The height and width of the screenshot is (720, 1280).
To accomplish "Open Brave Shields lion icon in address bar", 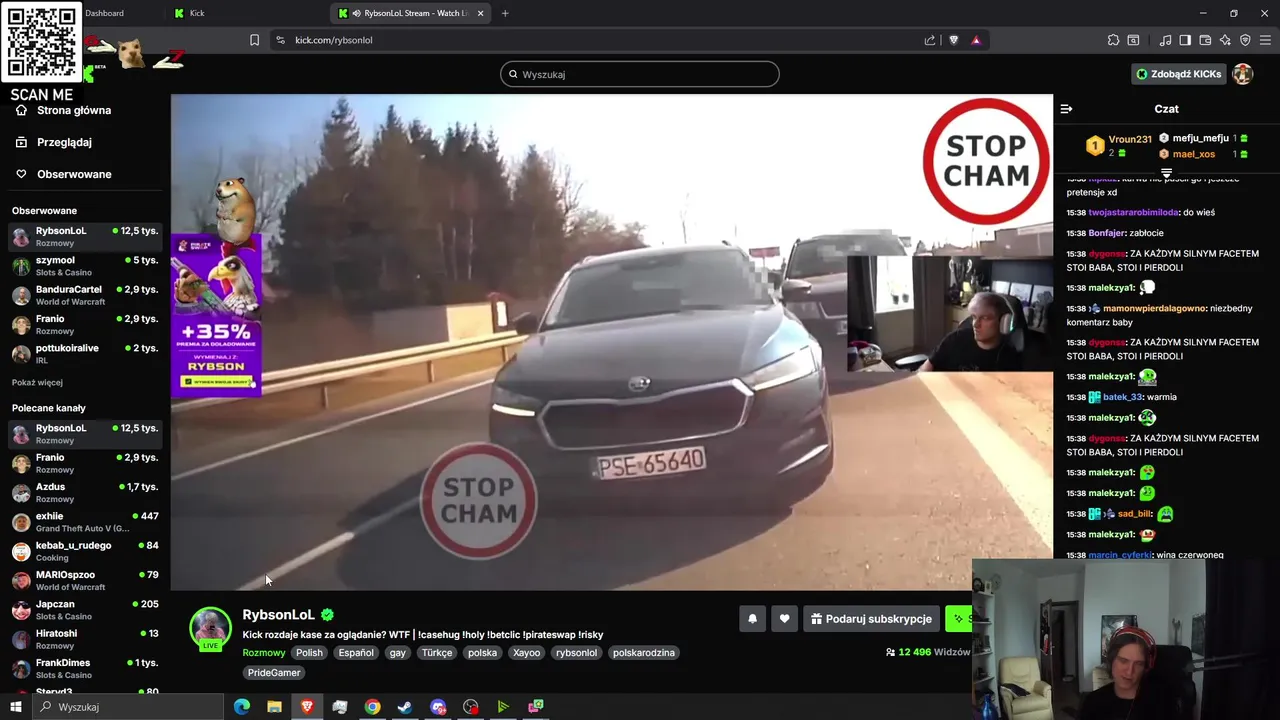I will [953, 40].
